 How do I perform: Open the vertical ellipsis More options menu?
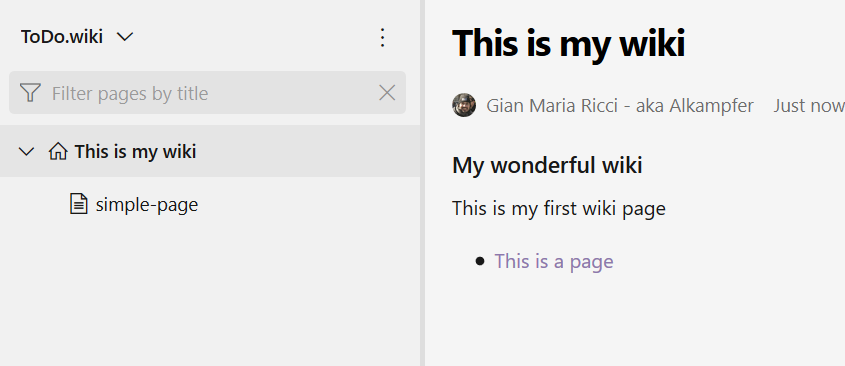point(382,38)
